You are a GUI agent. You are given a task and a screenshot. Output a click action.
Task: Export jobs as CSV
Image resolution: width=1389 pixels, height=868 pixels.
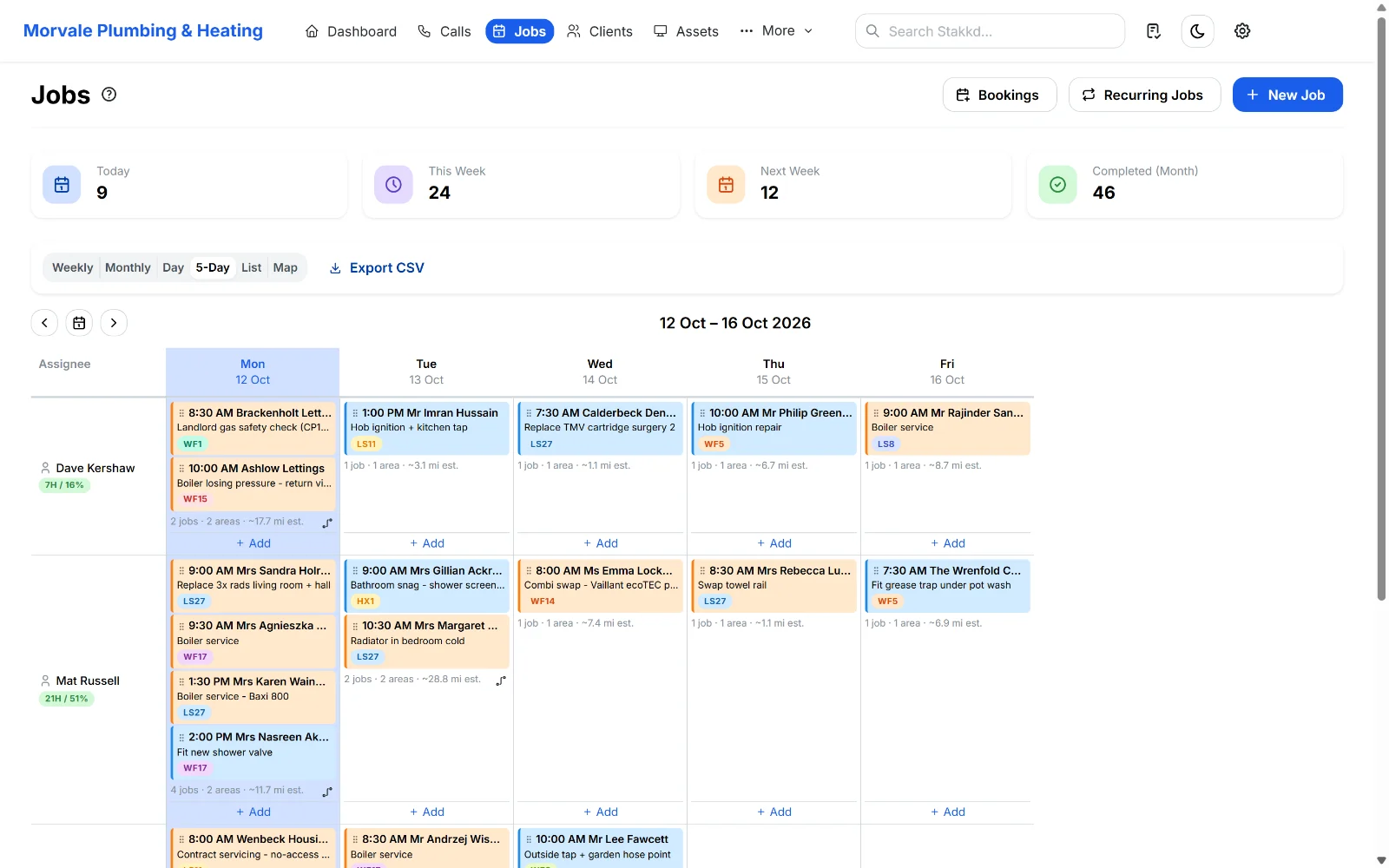[x=377, y=267]
